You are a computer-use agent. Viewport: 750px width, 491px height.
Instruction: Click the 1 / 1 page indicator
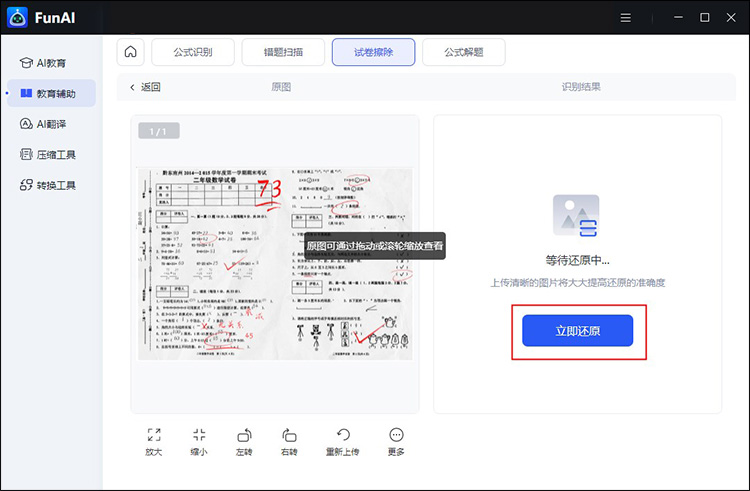[159, 131]
